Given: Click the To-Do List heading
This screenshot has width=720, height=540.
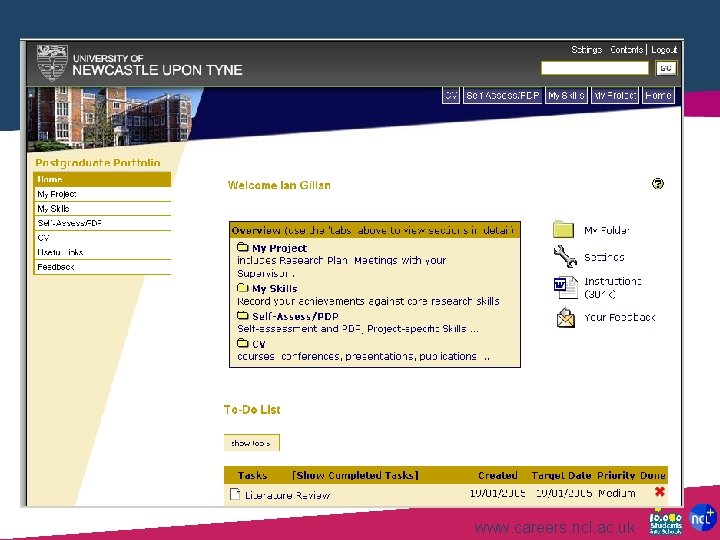Looking at the screenshot, I should pyautogui.click(x=252, y=410).
